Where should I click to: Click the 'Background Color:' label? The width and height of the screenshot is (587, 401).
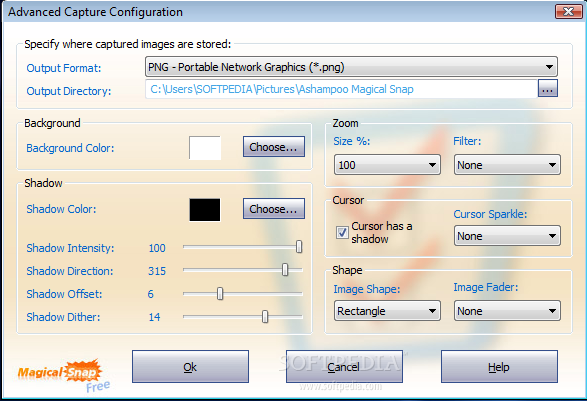tap(70, 148)
